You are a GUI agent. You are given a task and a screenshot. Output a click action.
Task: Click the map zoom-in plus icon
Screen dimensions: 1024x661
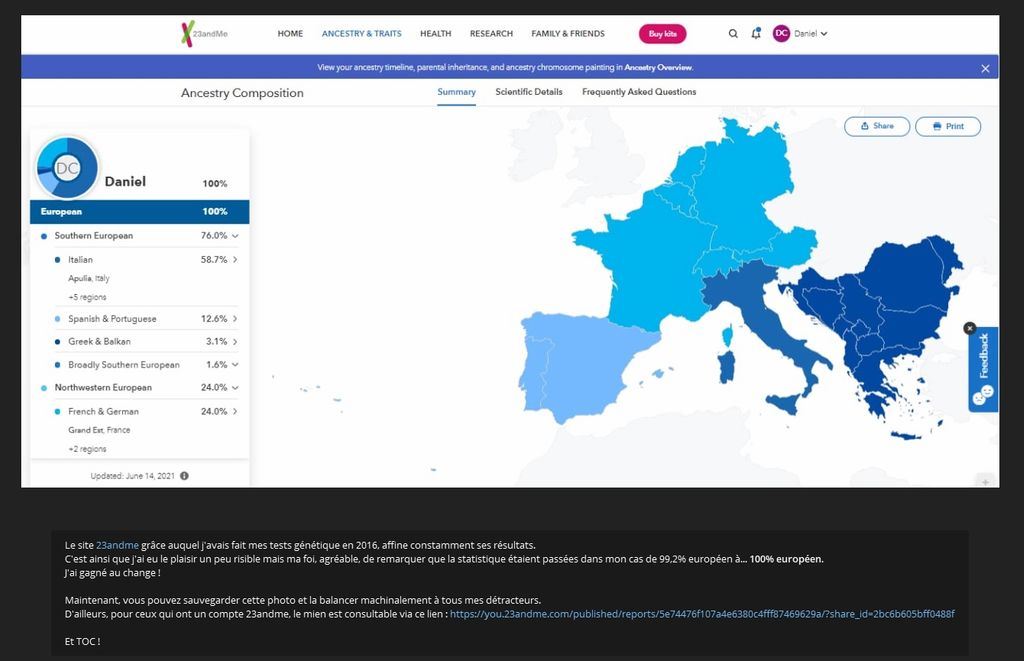click(x=985, y=482)
